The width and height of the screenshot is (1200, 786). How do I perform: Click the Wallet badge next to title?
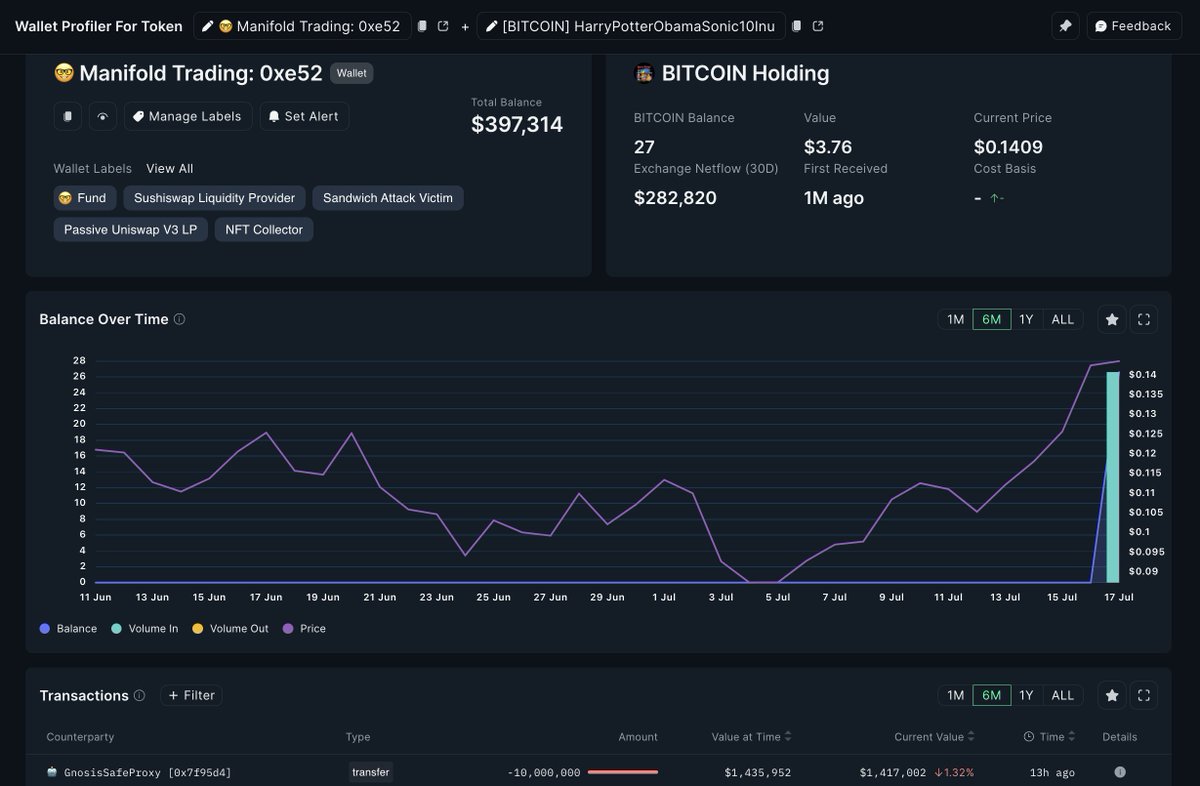click(x=351, y=73)
